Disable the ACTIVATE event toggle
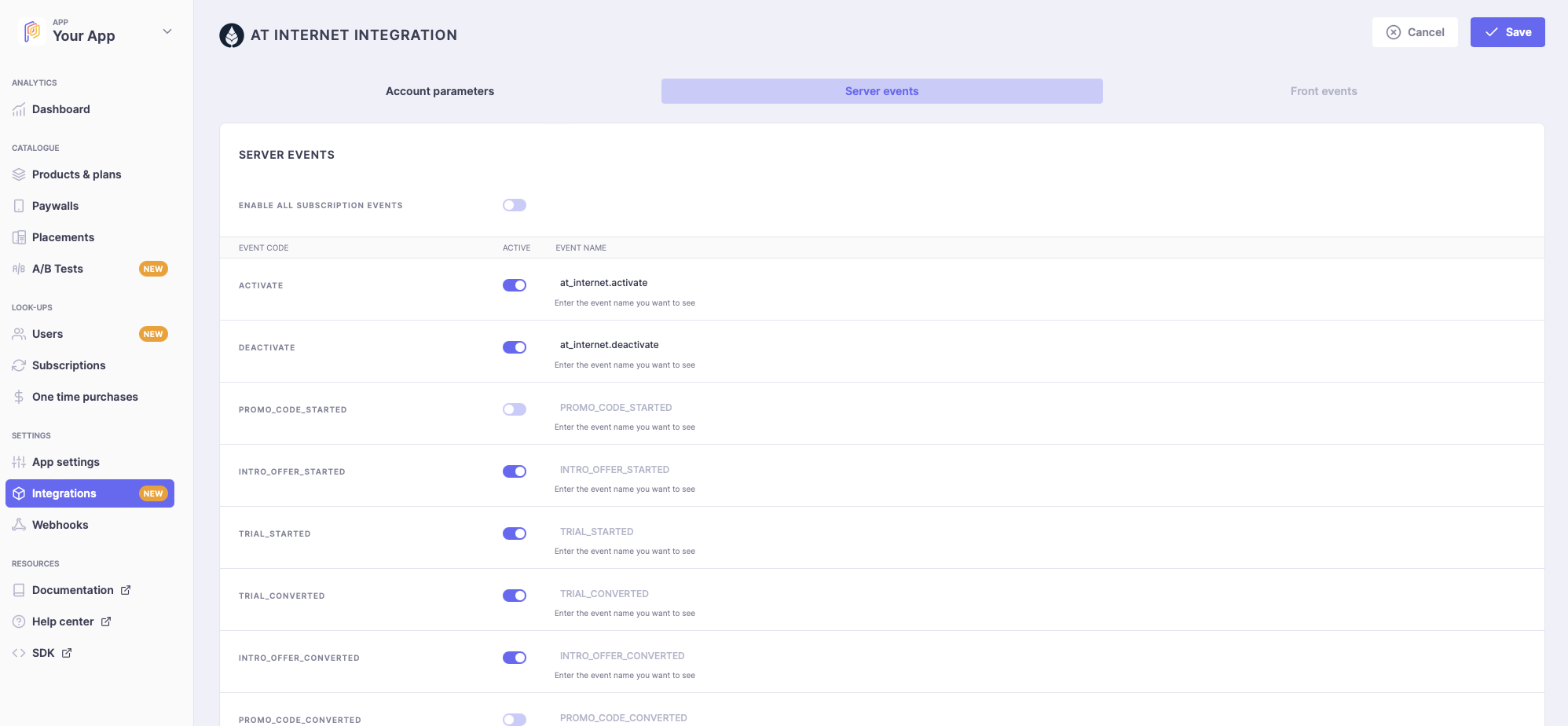The width and height of the screenshot is (1568, 726). point(515,285)
